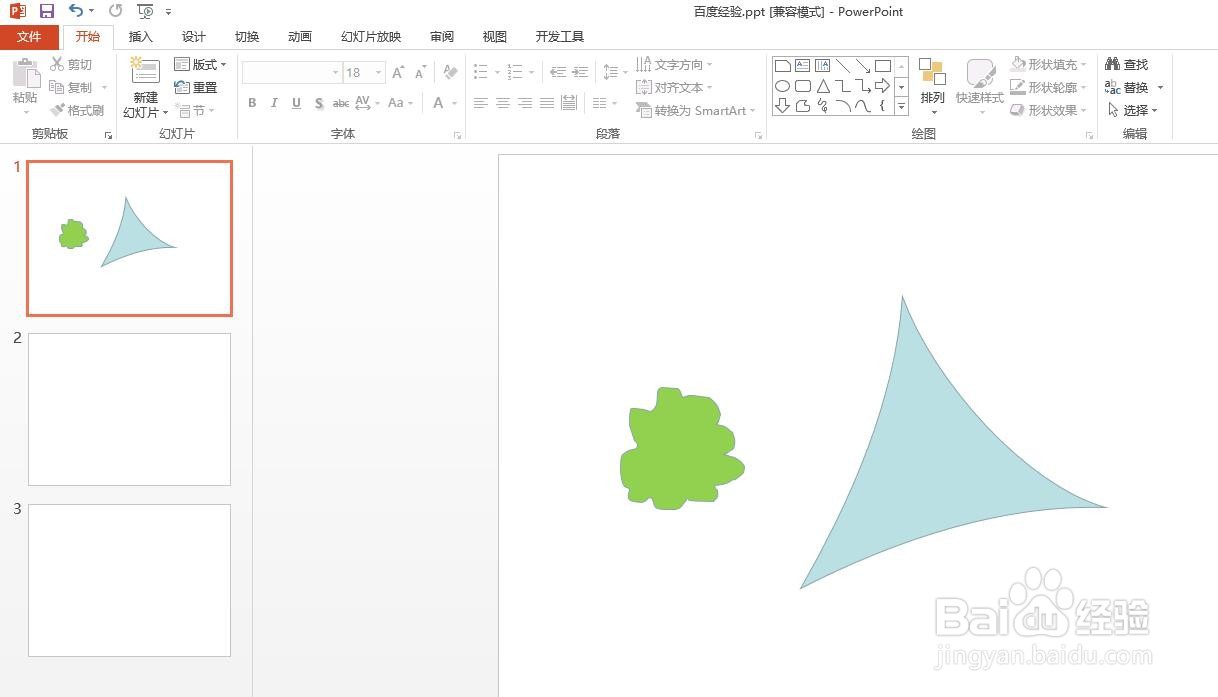Select the Curve shape in shapes gallery
This screenshot has width=1218, height=697.
click(863, 106)
